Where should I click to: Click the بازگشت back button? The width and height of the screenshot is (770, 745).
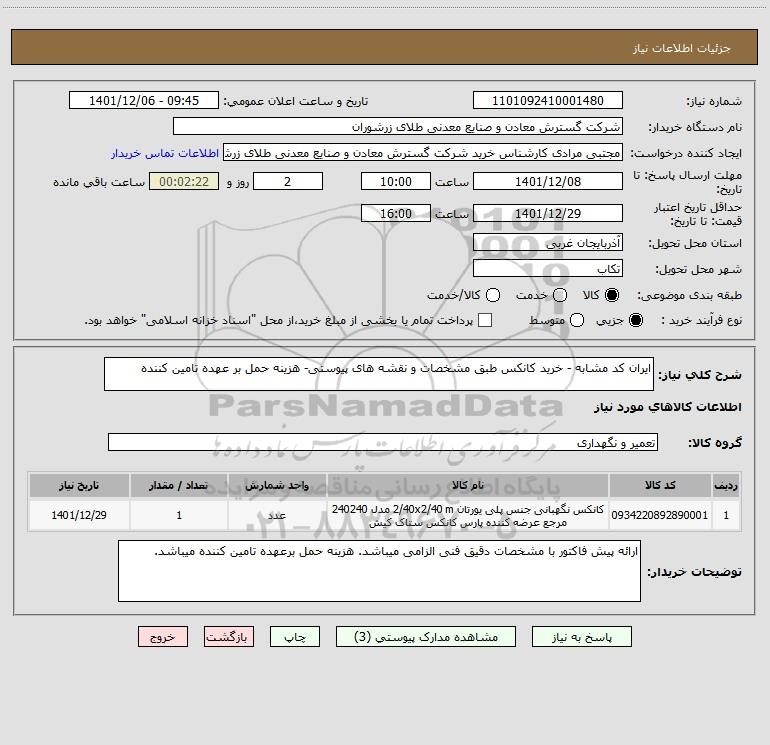[x=229, y=636]
